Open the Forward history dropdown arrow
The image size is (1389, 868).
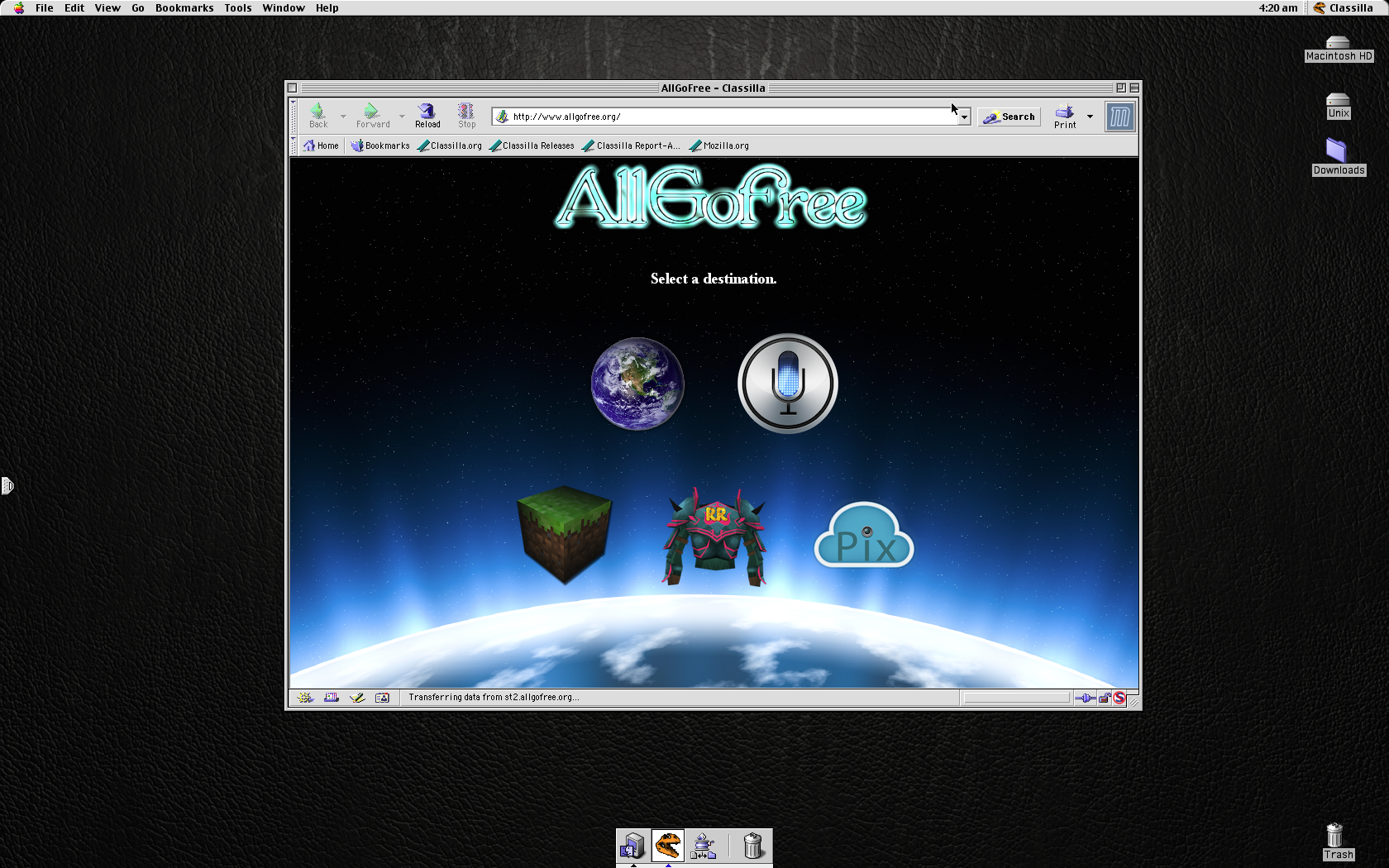[x=402, y=117]
